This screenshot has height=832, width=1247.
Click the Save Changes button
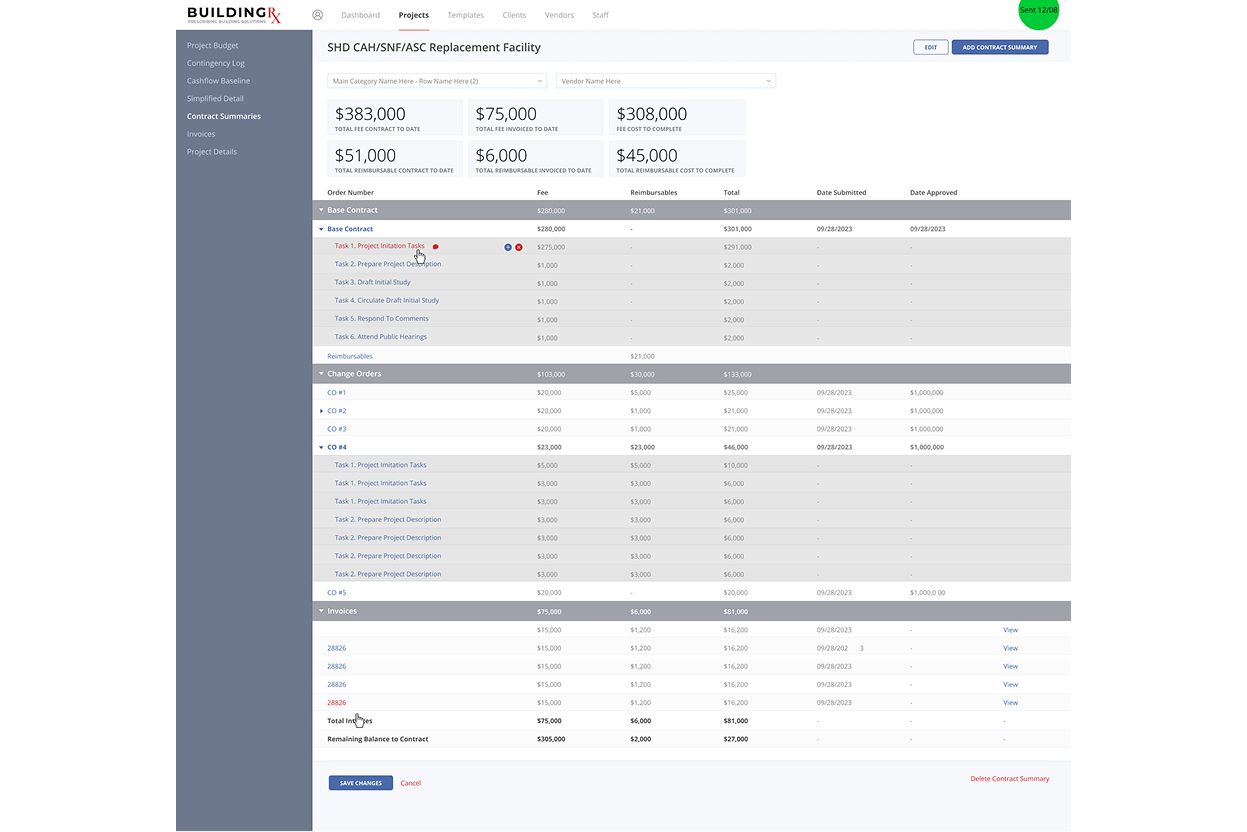coord(360,783)
